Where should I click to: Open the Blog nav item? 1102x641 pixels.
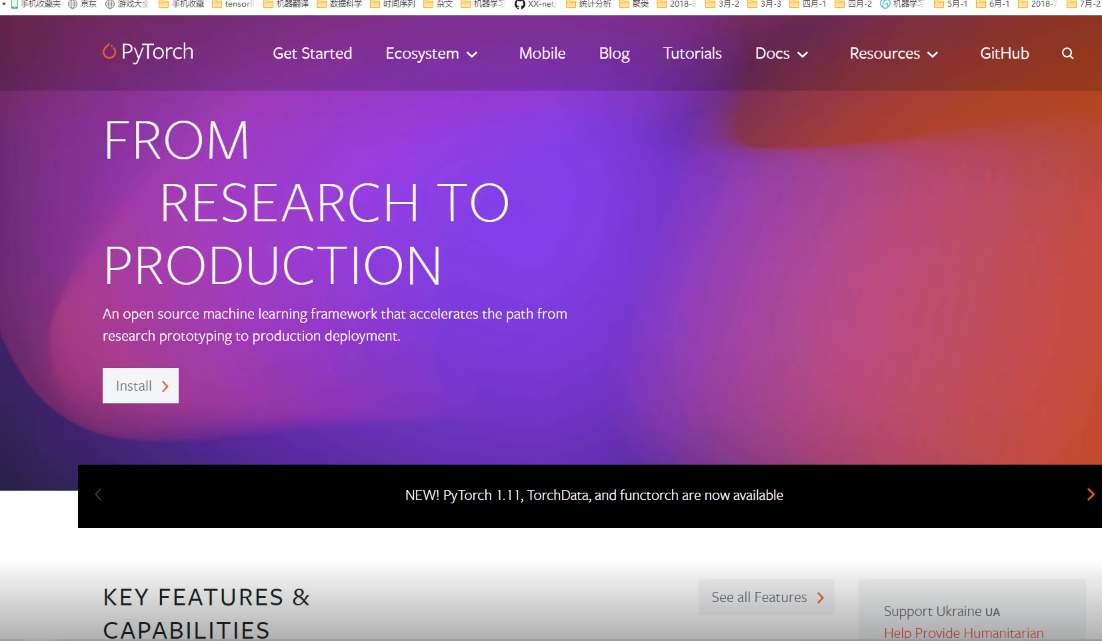[614, 54]
